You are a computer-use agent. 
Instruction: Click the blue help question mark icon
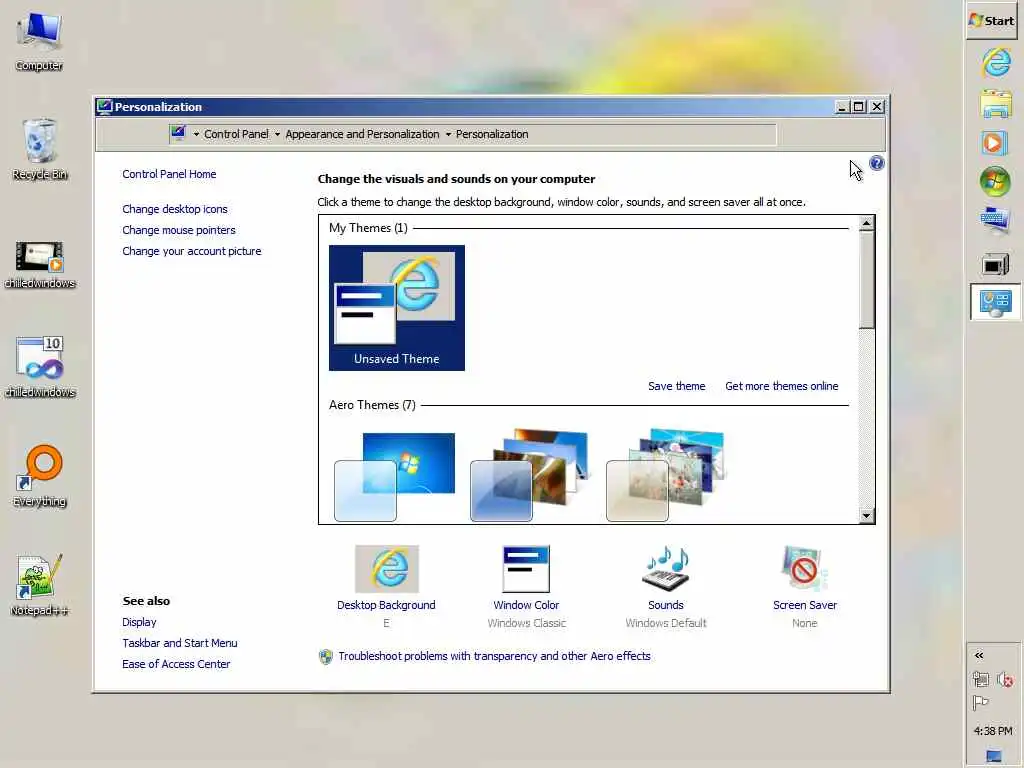[x=876, y=163]
